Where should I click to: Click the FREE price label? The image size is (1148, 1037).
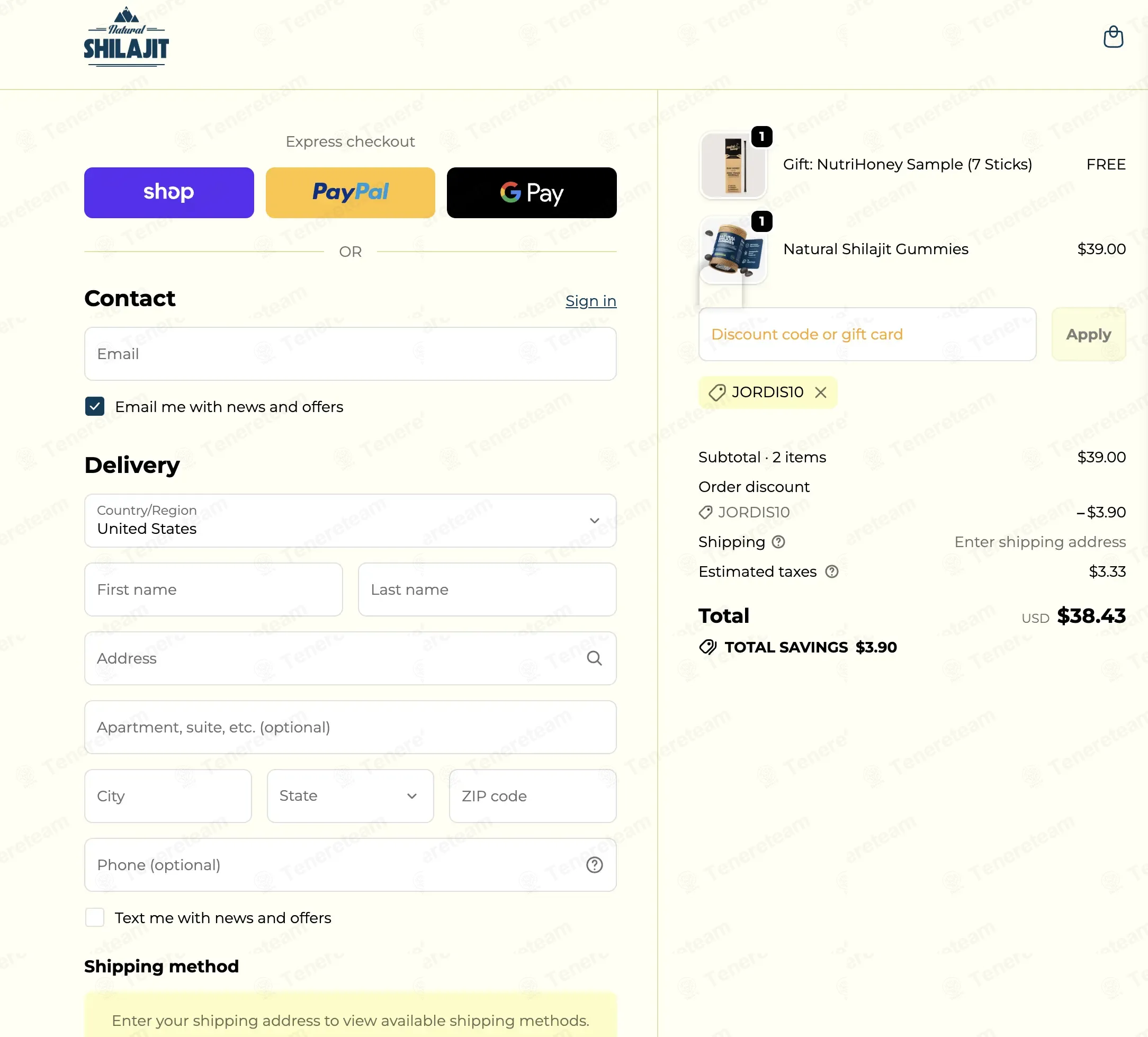pos(1106,165)
